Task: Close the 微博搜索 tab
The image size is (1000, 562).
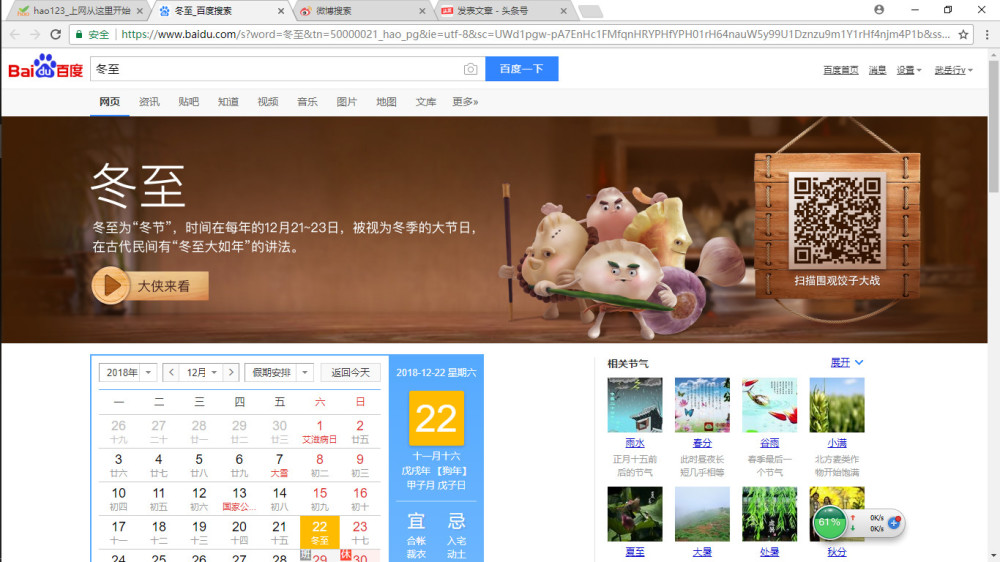Action: click(422, 11)
